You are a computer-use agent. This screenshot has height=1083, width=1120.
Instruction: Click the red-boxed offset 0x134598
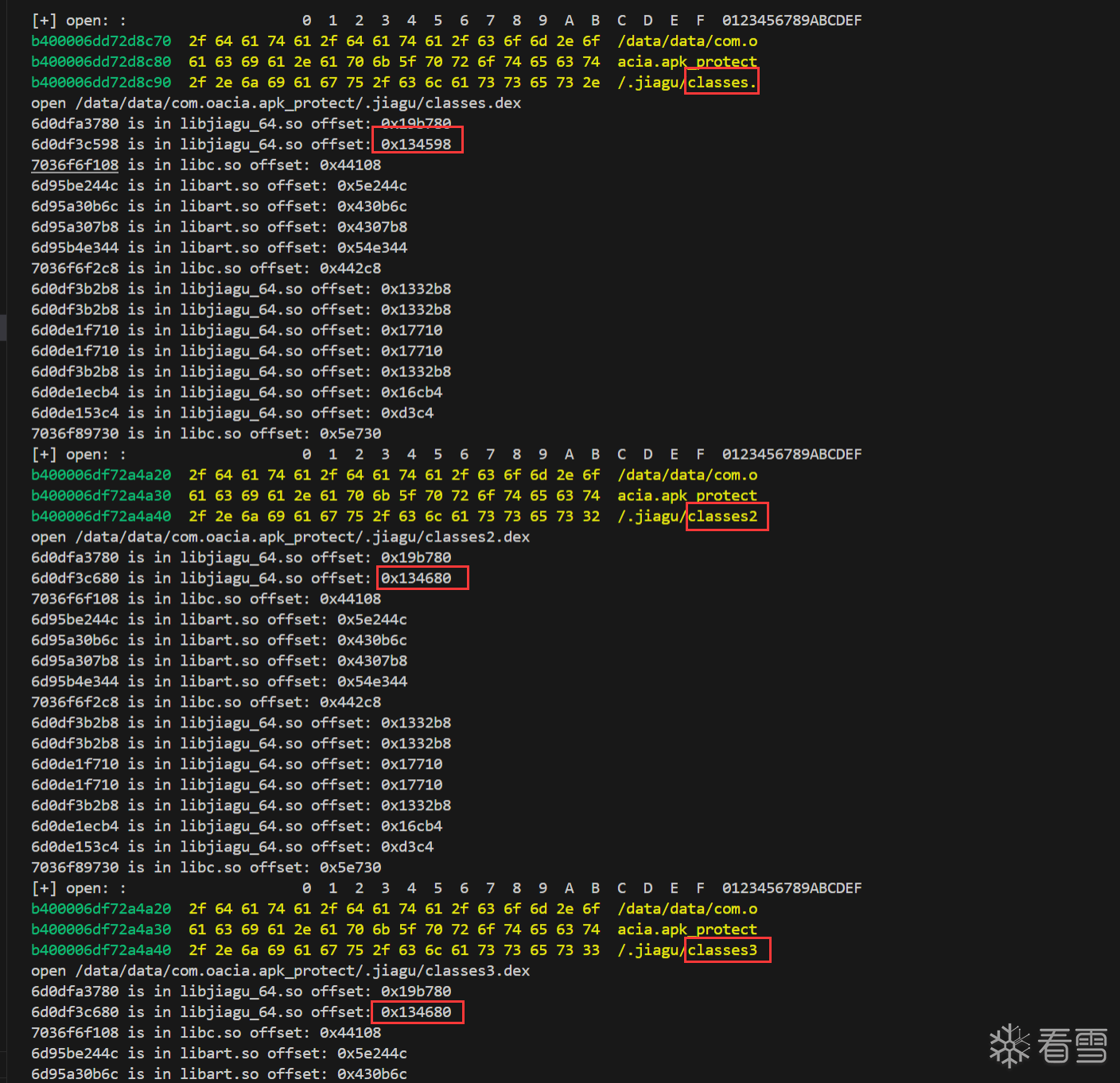pyautogui.click(x=416, y=145)
